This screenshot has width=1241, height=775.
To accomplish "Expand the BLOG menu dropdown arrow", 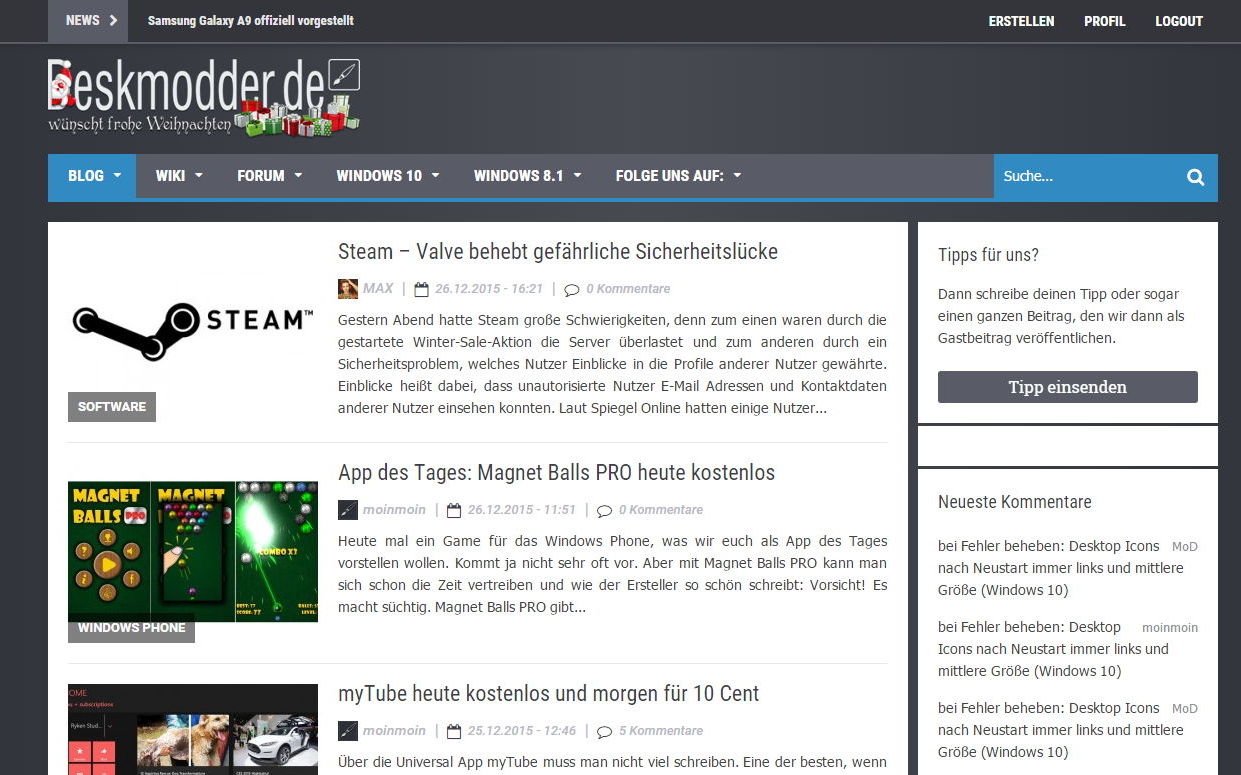I will 117,175.
